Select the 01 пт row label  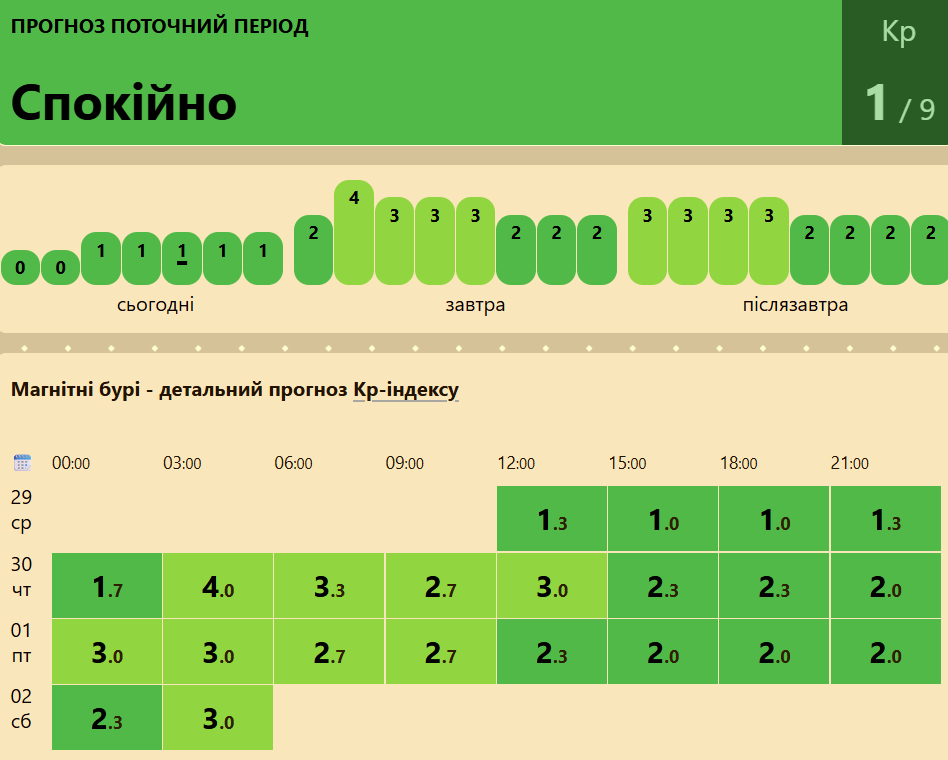pos(22,641)
